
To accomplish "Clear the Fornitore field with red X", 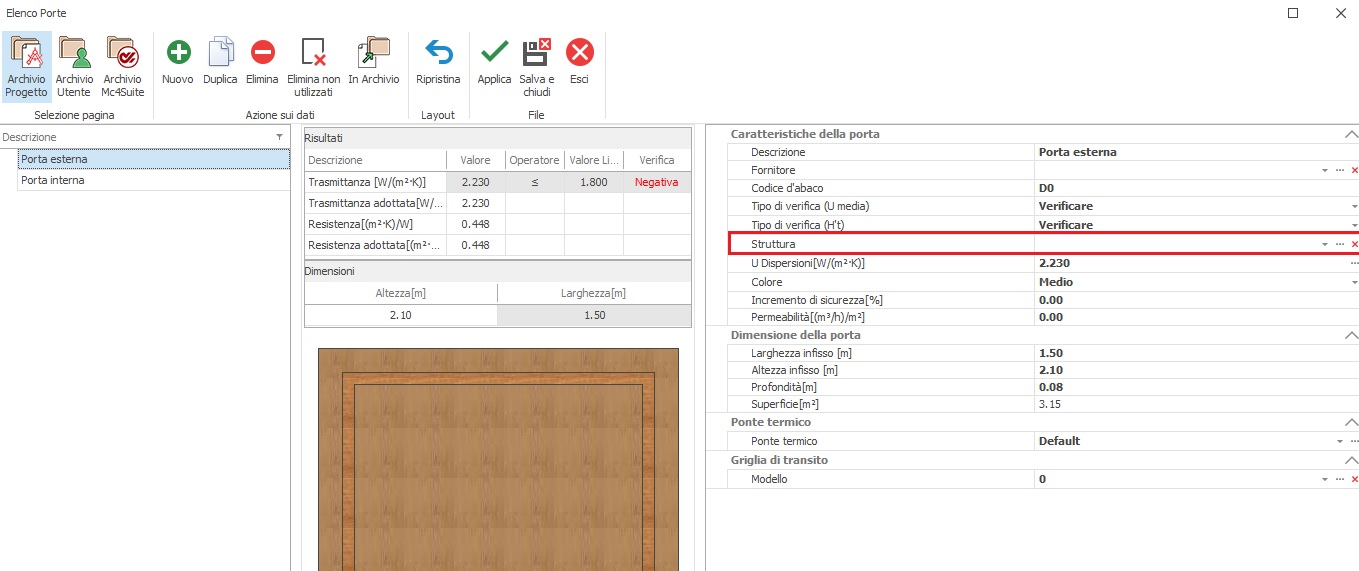I will pyautogui.click(x=1354, y=171).
